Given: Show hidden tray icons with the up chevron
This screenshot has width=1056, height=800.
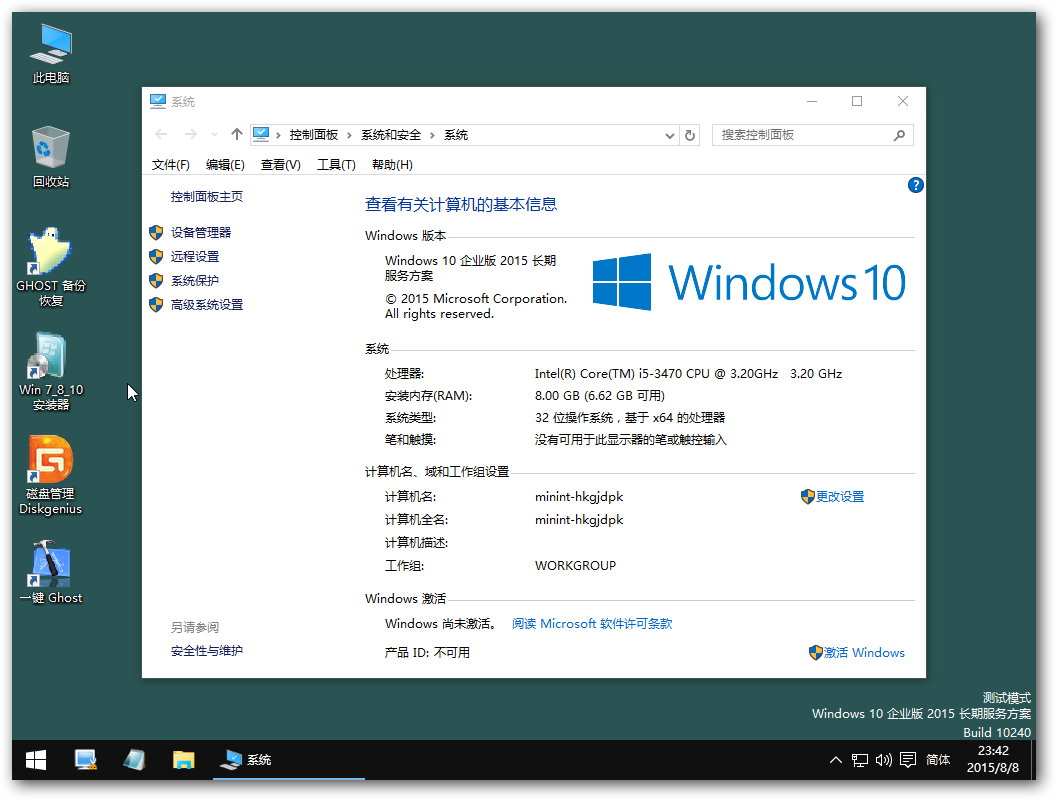Looking at the screenshot, I should 836,760.
